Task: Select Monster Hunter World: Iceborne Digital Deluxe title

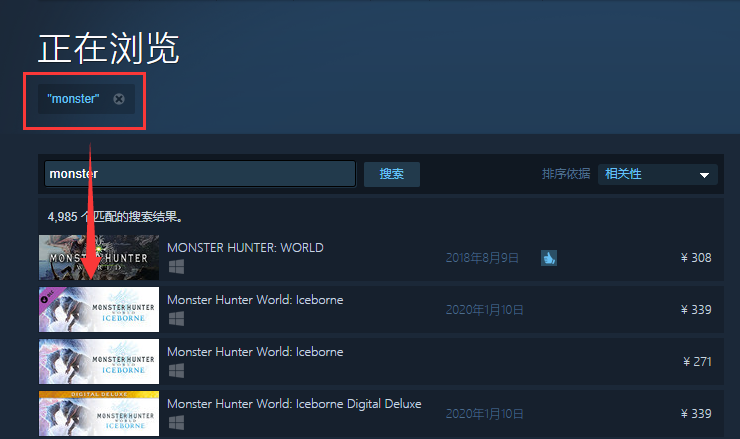Action: pyautogui.click(x=294, y=404)
